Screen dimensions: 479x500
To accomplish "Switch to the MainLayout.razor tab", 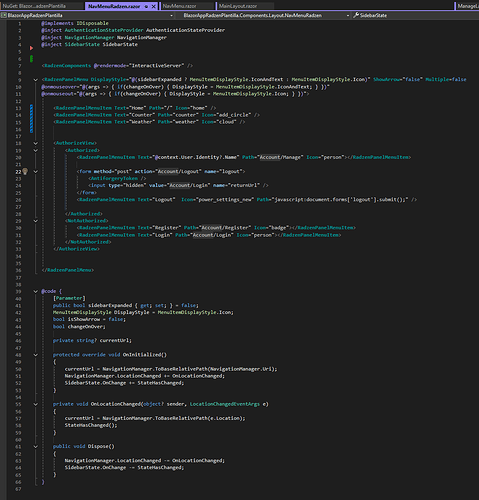I will coord(245,6).
